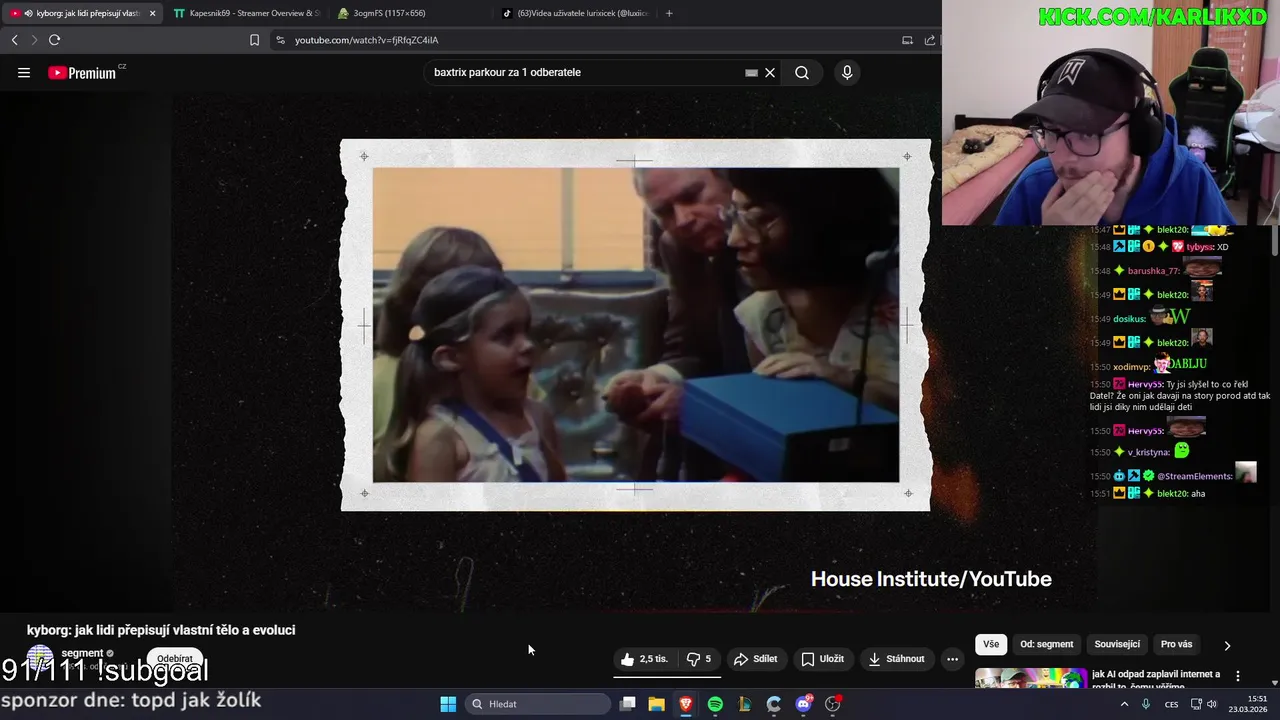Screen dimensions: 1280x720
Task: Select tybyss's XD chat message
Action: pyautogui.click(x=1160, y=247)
